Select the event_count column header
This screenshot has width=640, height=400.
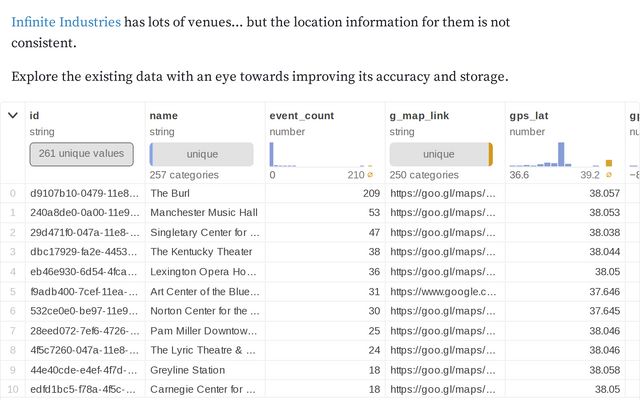coord(302,116)
